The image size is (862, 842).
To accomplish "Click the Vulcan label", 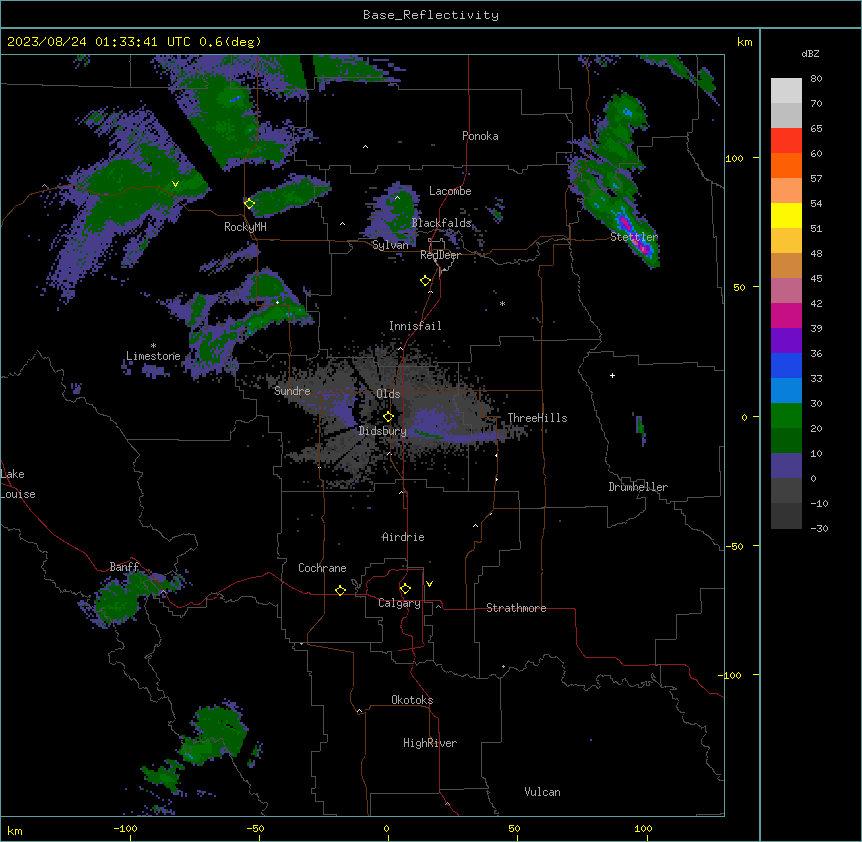I will coord(543,792).
